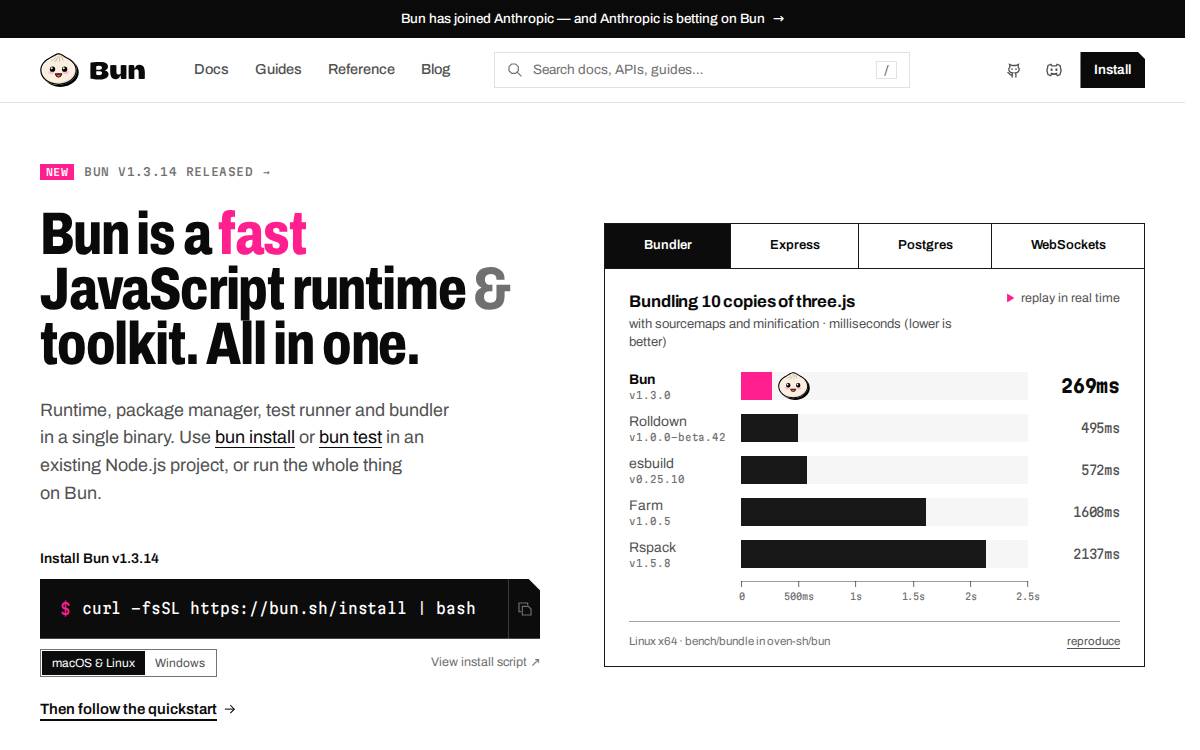Click the Rolldown benchmark bar
The image size is (1200, 750).
tap(769, 428)
